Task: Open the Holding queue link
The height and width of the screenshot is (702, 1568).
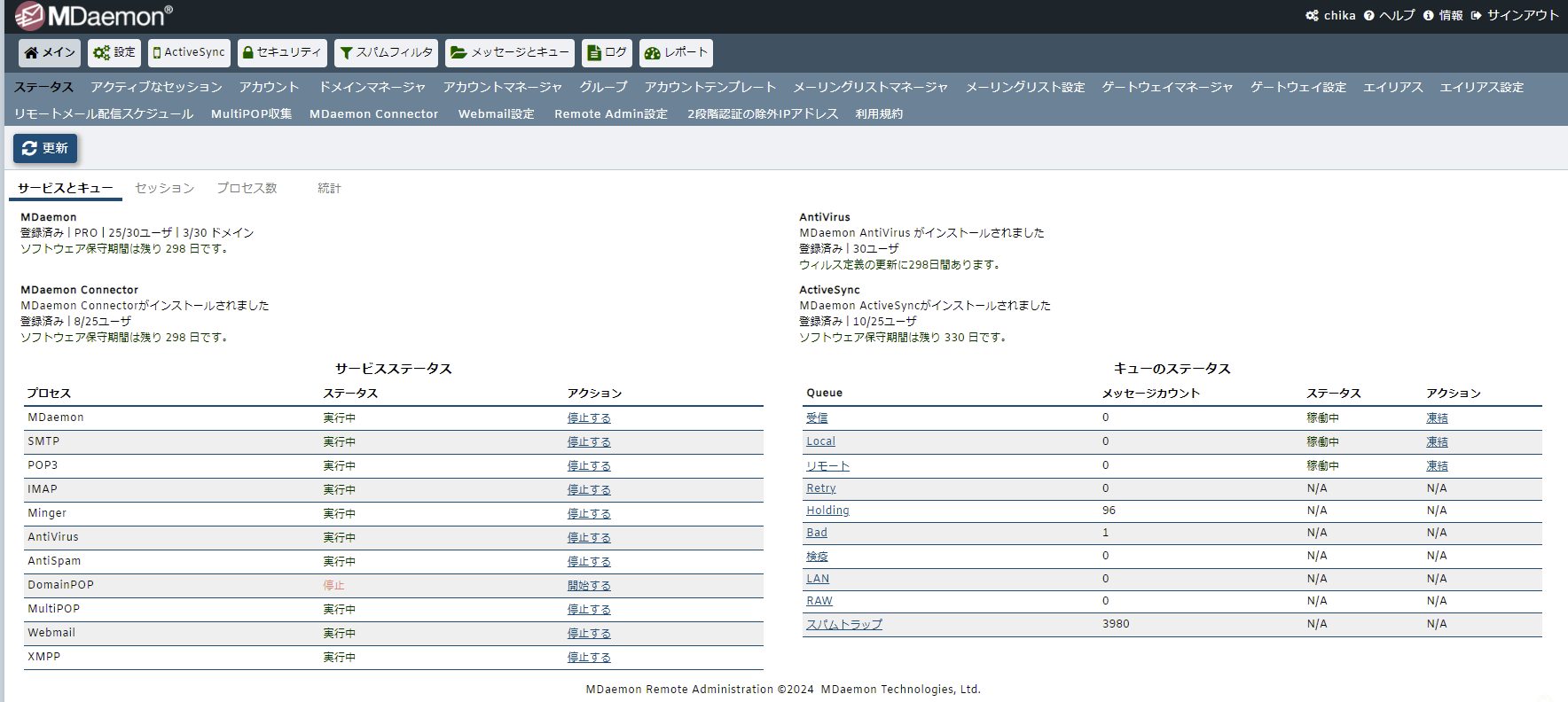Action: (827, 511)
